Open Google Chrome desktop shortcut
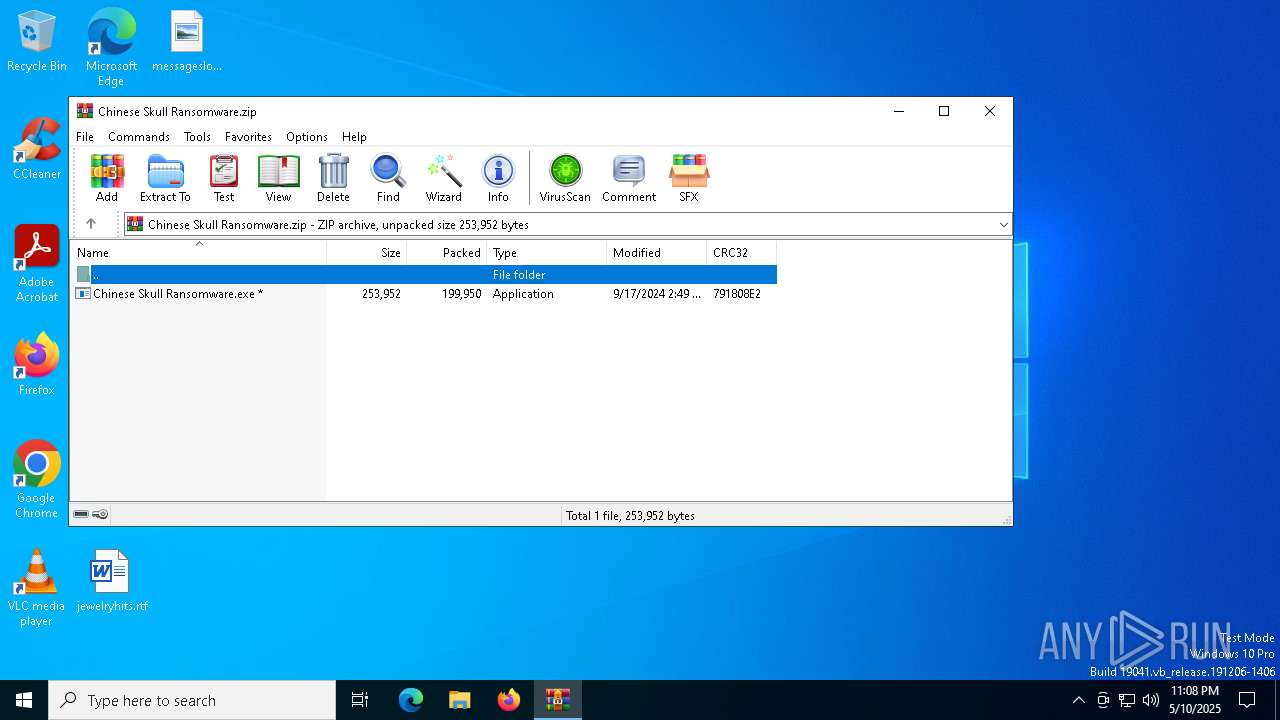Screen dimensions: 1280x720 (37, 479)
